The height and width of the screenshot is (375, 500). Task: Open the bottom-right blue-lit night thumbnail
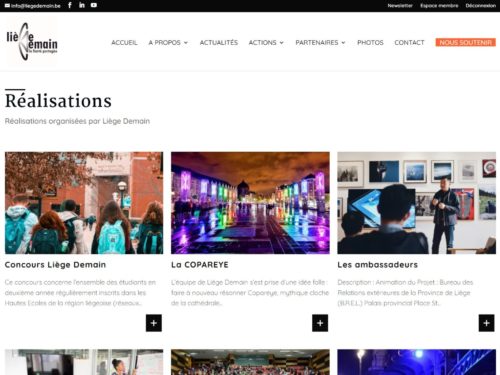tap(417, 362)
